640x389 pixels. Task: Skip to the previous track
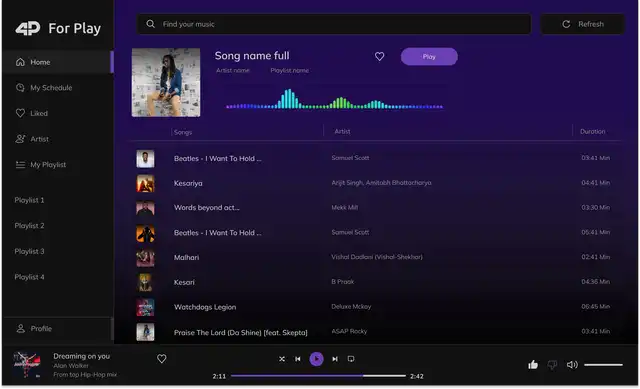[298, 359]
